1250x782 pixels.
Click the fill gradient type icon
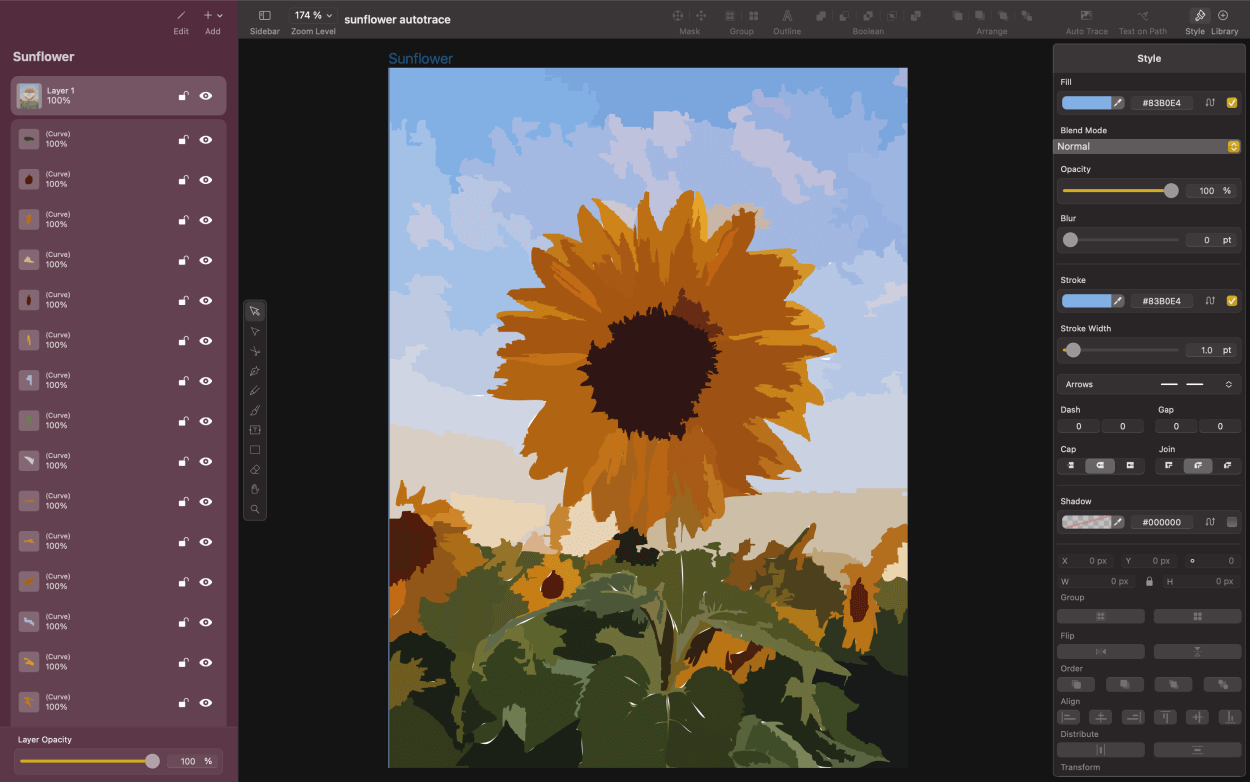click(1210, 103)
